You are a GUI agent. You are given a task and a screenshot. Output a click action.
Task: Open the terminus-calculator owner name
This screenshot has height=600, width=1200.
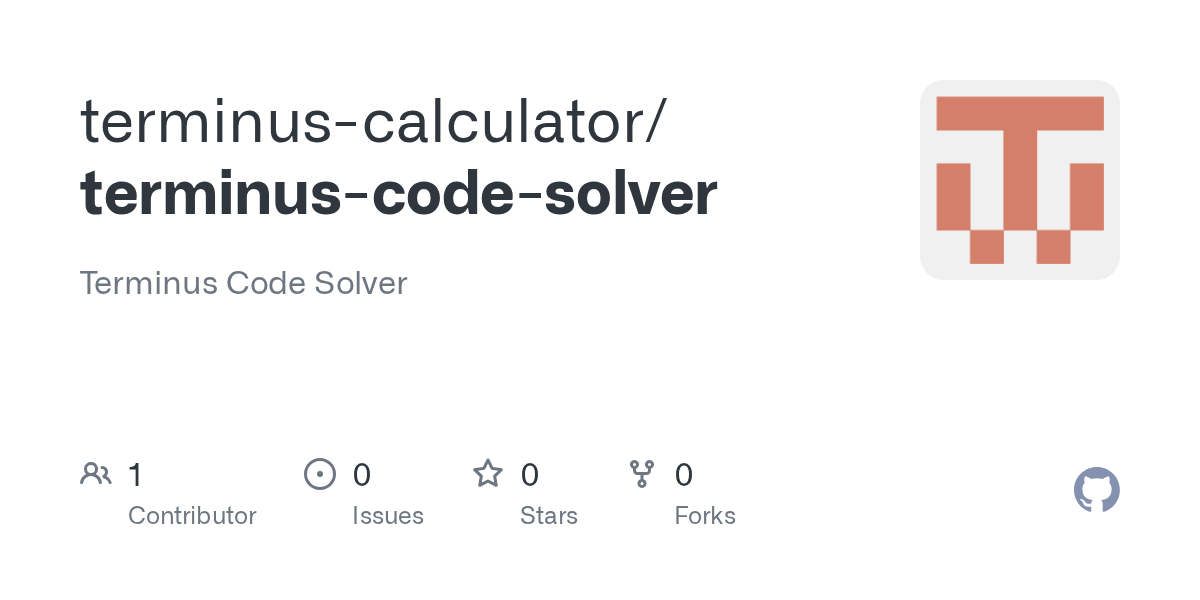362,120
